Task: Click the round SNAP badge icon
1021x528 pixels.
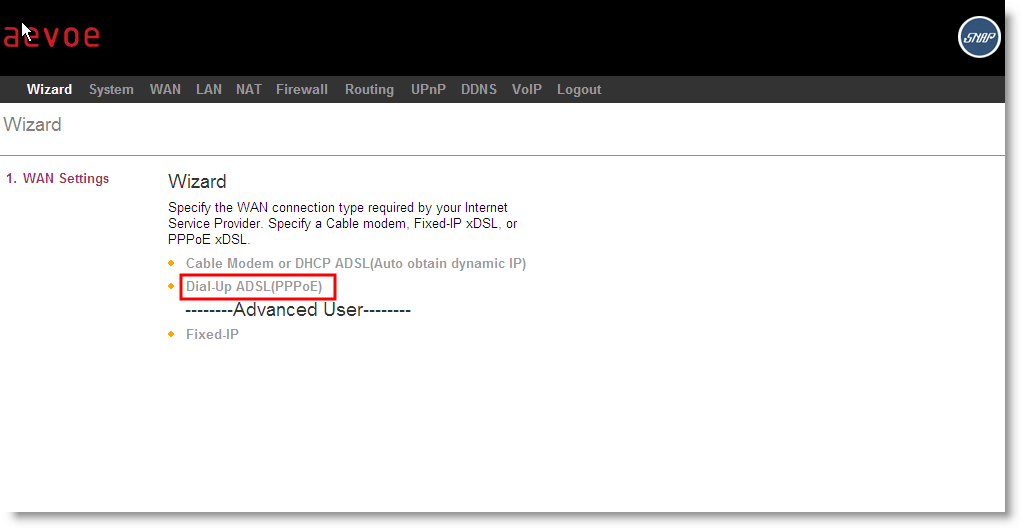Action: [x=979, y=37]
